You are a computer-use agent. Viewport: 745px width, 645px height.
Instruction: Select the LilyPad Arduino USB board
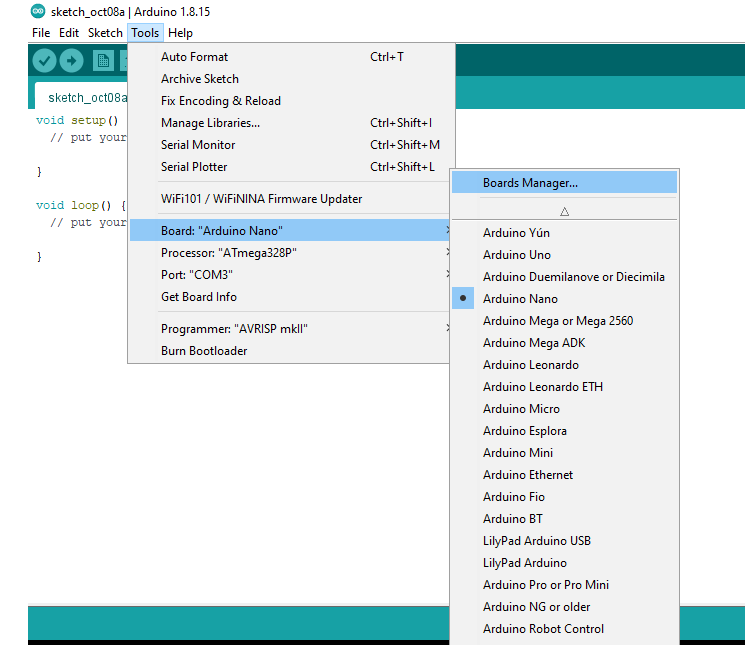point(564,541)
